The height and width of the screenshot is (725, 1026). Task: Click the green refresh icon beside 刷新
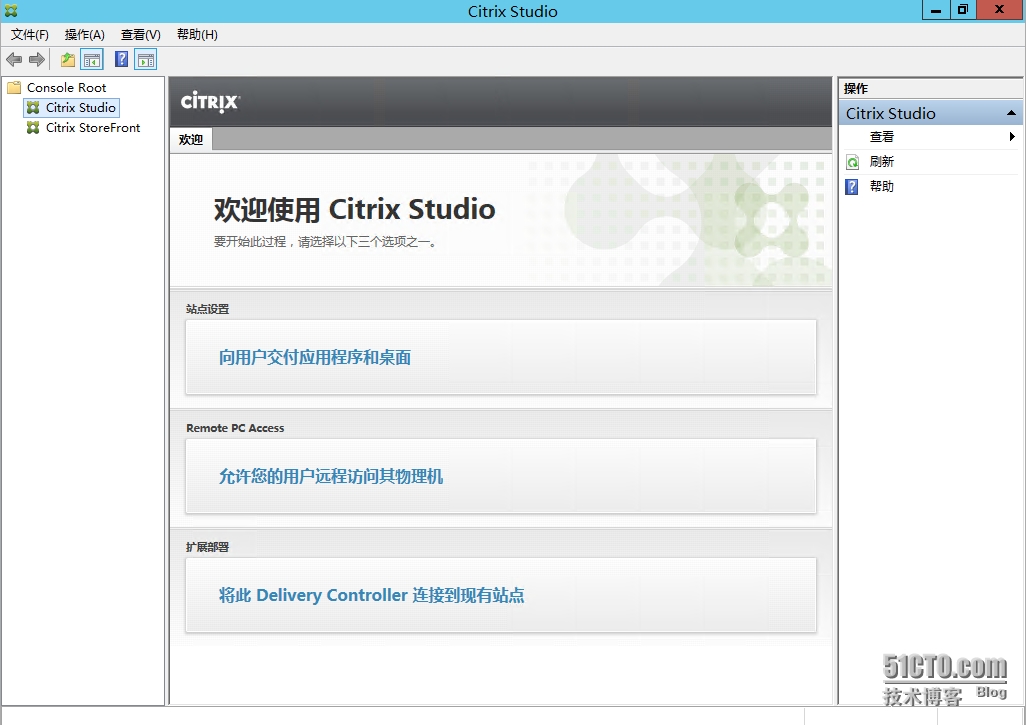[853, 162]
